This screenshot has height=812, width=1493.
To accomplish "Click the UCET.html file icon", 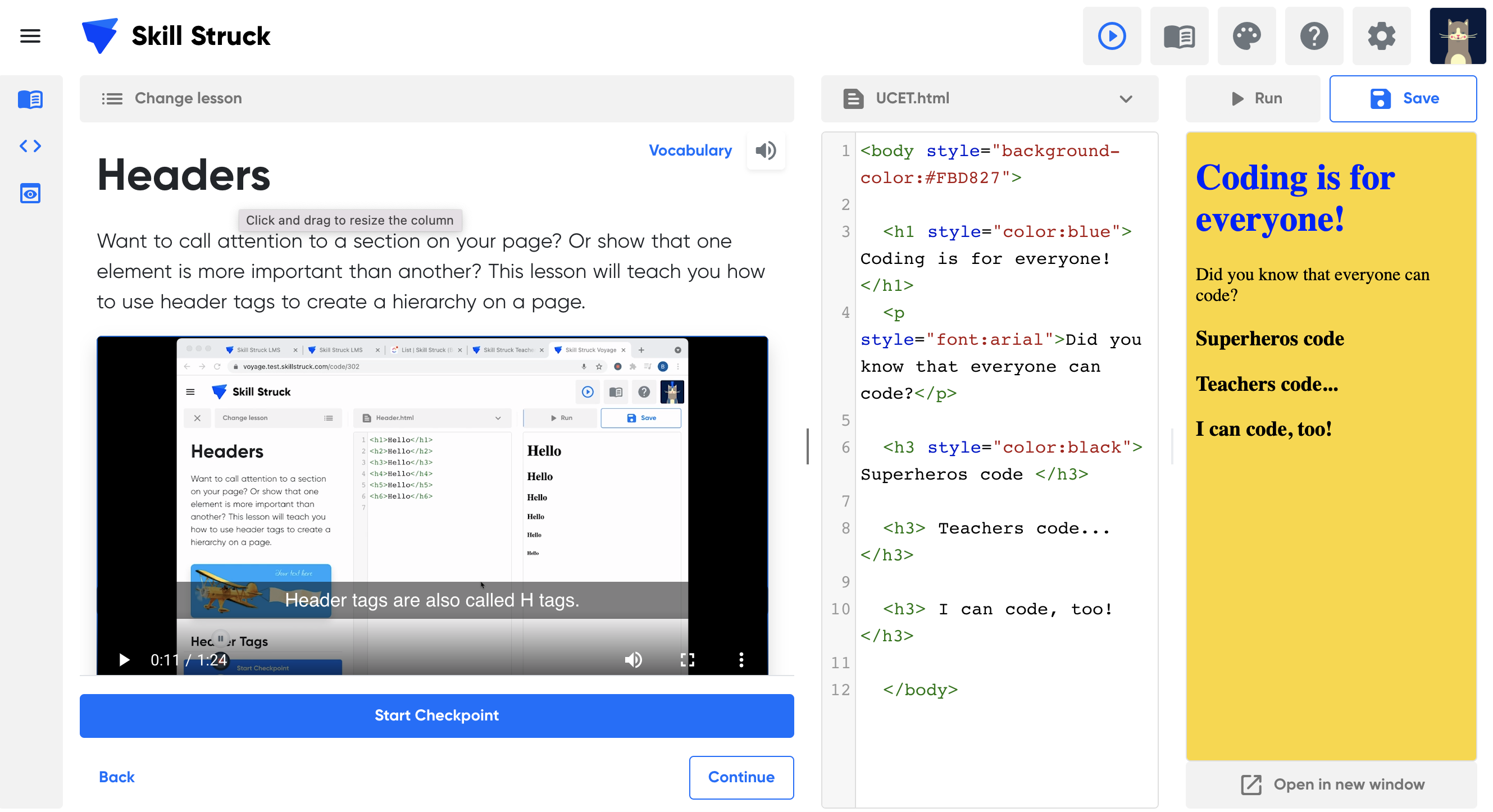I will (853, 98).
